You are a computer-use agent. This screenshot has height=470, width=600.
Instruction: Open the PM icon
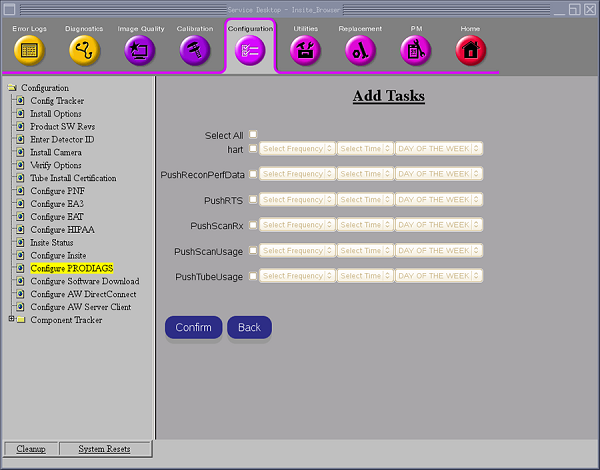point(415,49)
